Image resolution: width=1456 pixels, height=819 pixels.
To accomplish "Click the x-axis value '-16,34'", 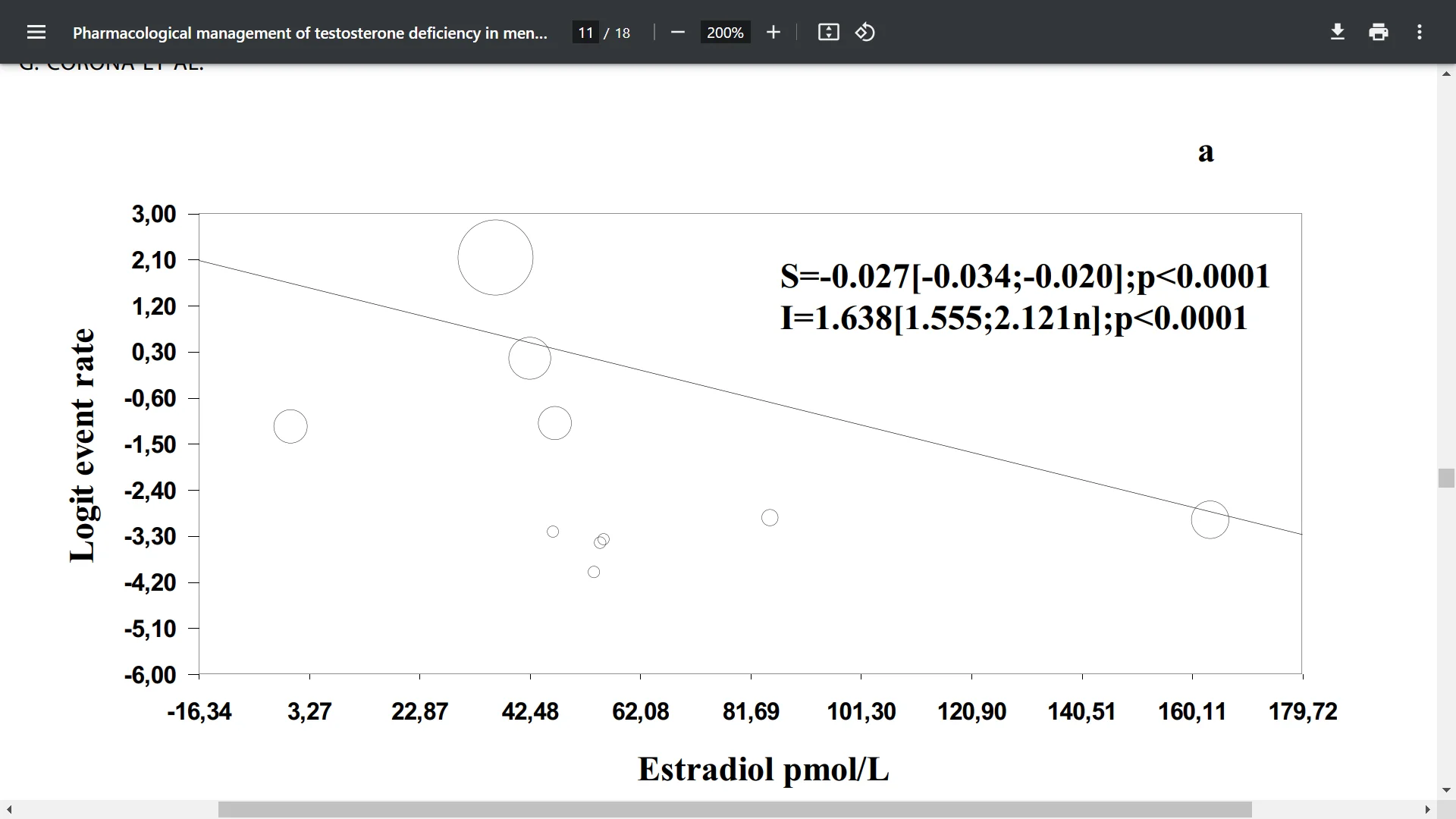I will (x=199, y=711).
